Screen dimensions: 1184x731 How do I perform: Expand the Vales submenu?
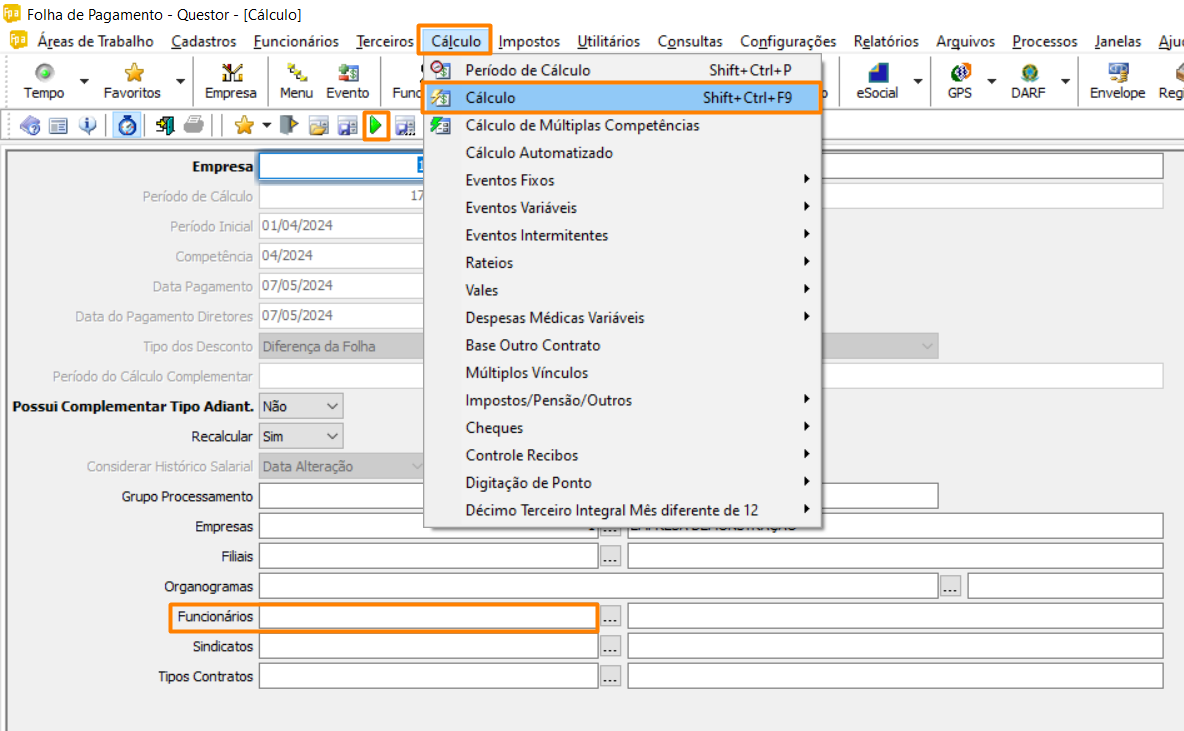click(x=622, y=290)
